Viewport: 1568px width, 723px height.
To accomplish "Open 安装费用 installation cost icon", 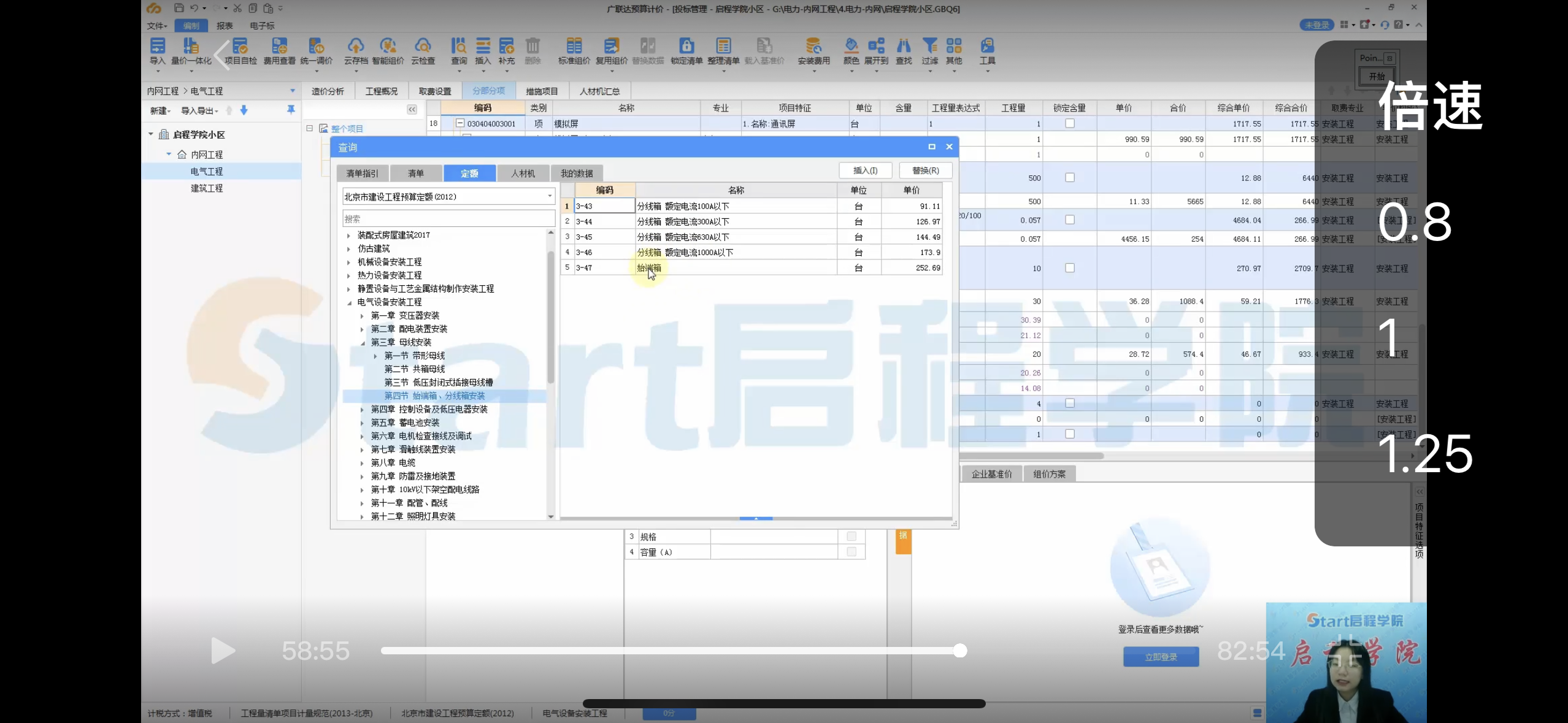I will pyautogui.click(x=814, y=51).
